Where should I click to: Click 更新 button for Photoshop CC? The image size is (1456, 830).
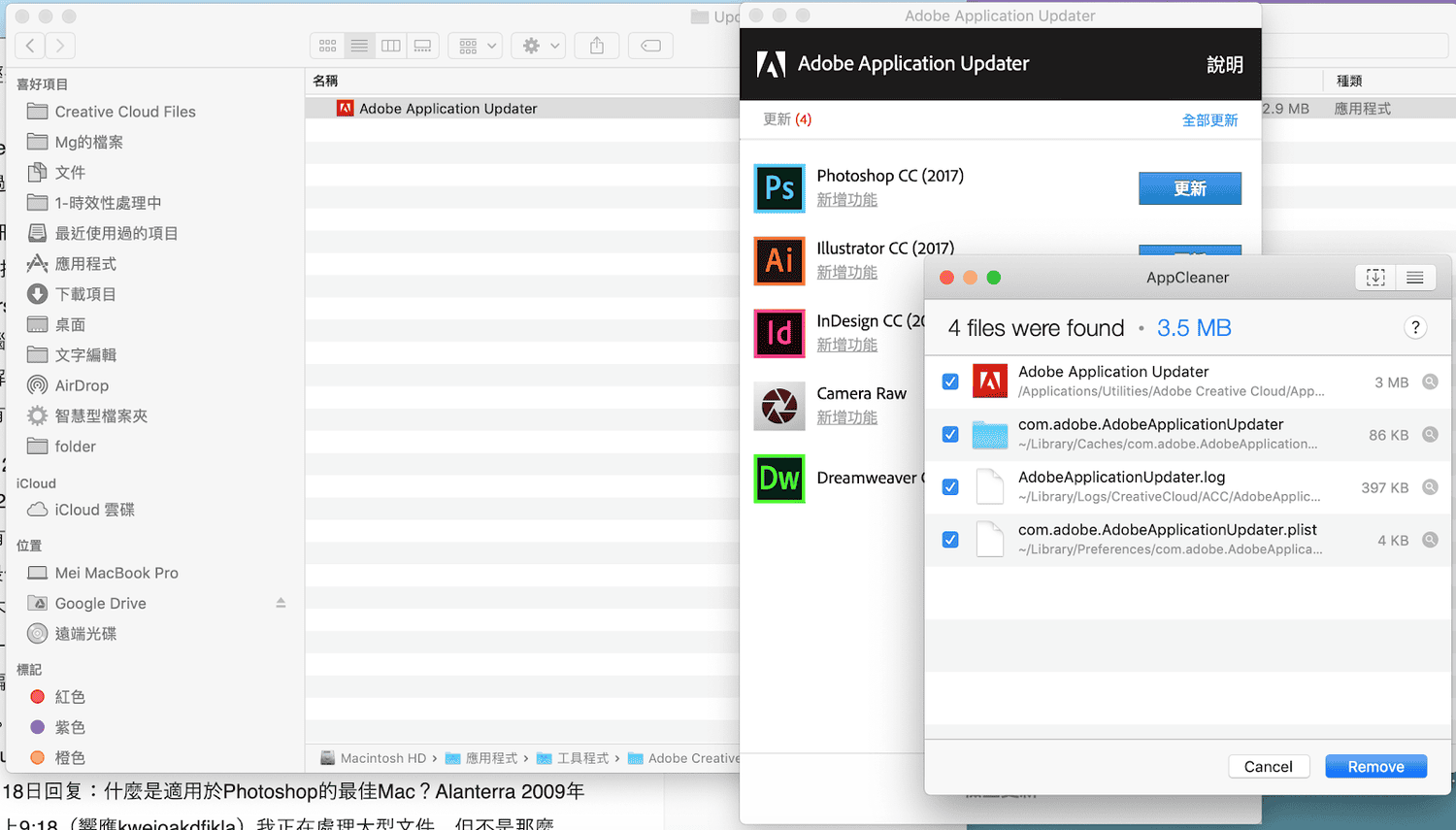coord(1190,188)
